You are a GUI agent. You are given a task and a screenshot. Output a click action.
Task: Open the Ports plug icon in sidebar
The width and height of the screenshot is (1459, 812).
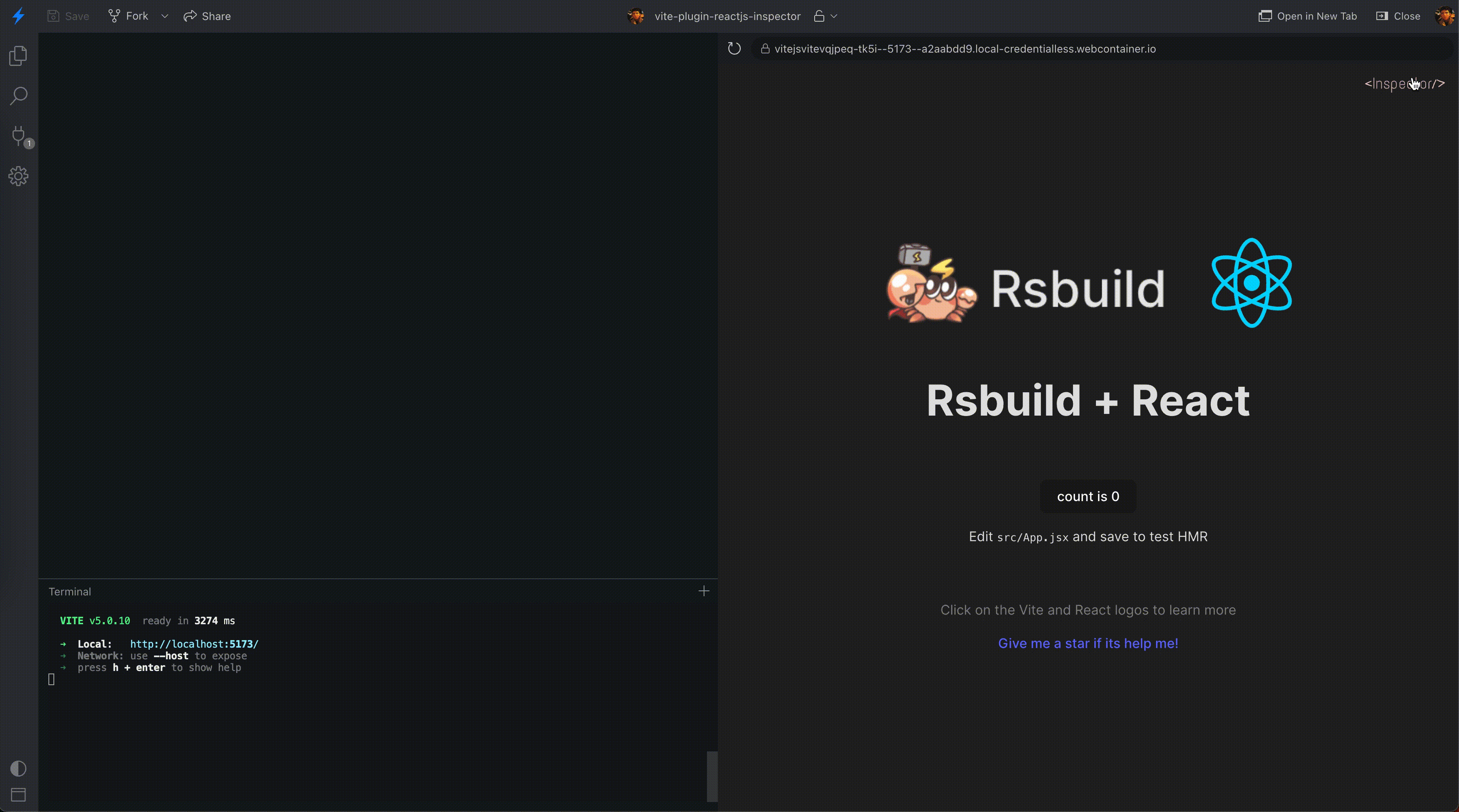pyautogui.click(x=18, y=136)
